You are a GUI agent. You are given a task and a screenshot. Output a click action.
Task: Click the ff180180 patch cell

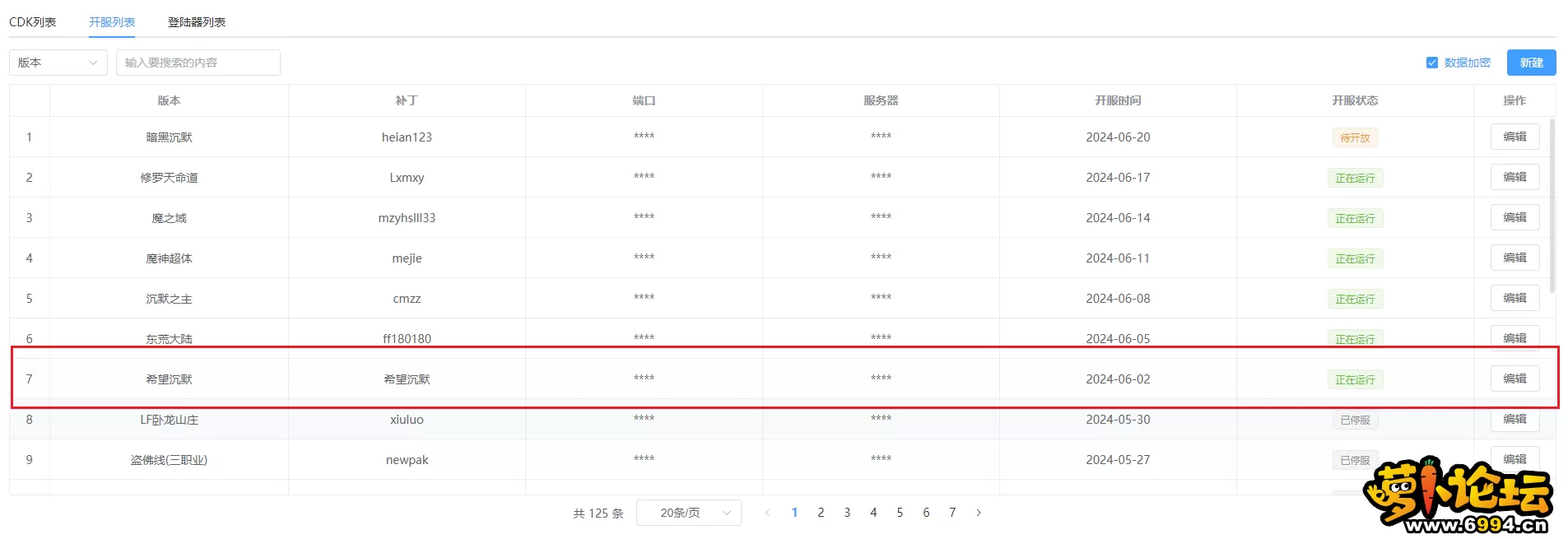click(x=407, y=339)
